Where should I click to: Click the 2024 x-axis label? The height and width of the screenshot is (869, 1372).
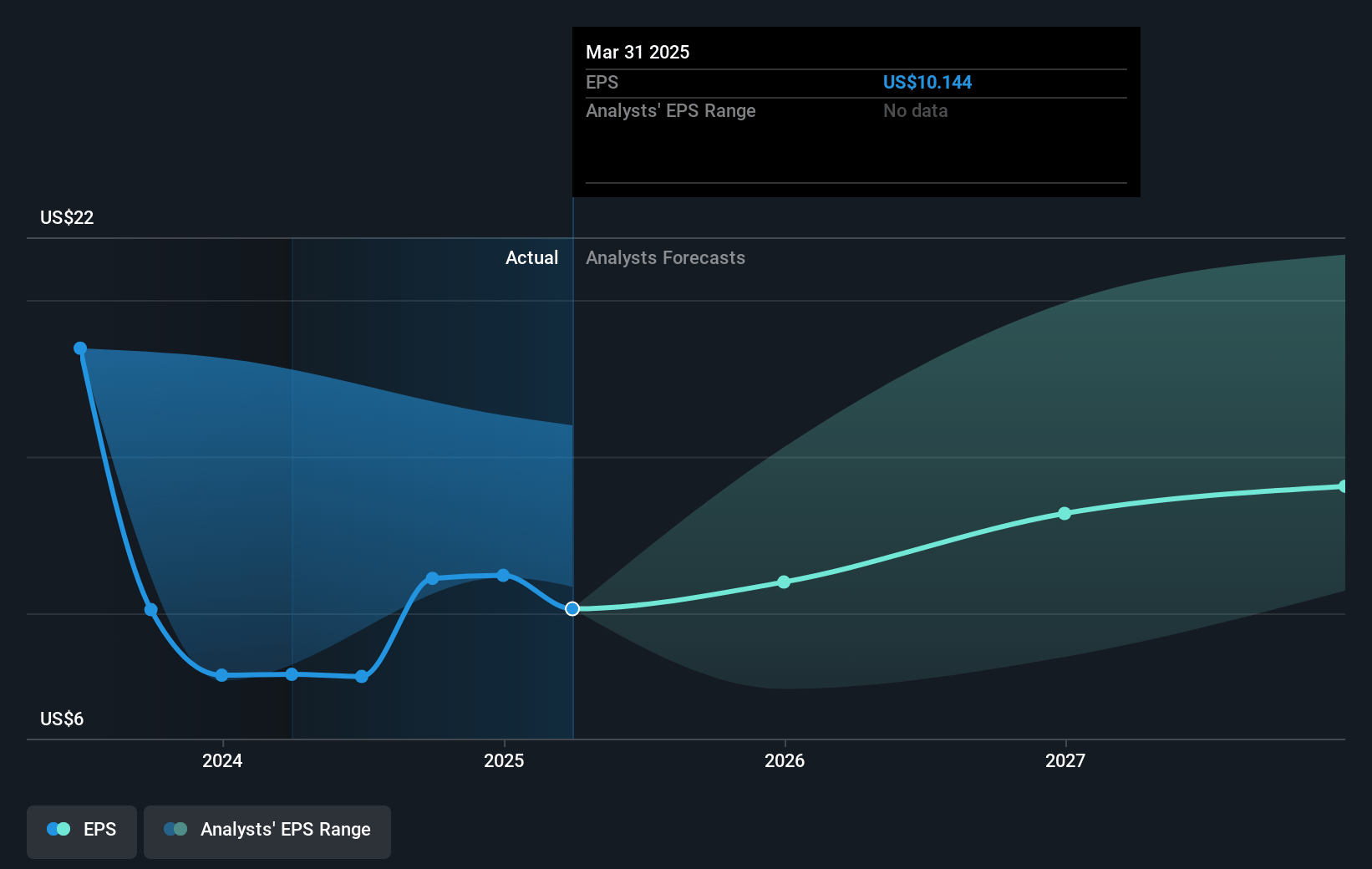click(222, 760)
